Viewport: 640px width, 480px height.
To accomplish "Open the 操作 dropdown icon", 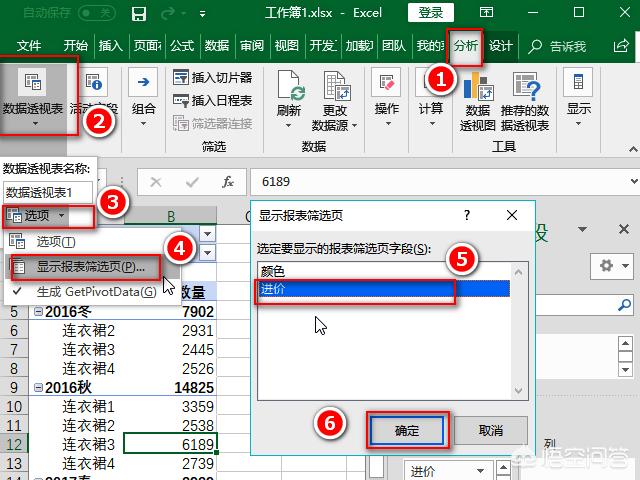I will click(x=387, y=82).
